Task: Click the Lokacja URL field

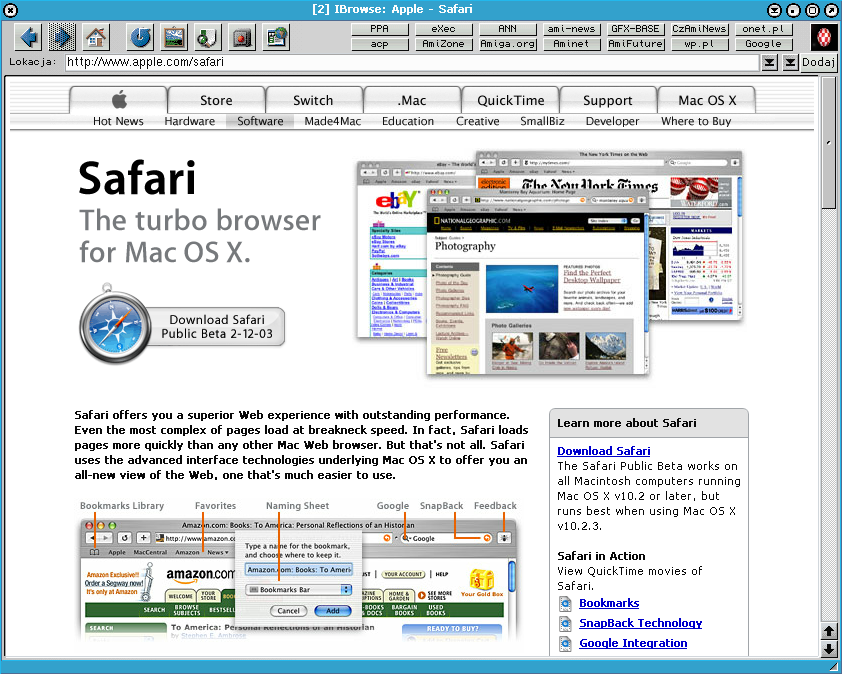Action: [412, 62]
